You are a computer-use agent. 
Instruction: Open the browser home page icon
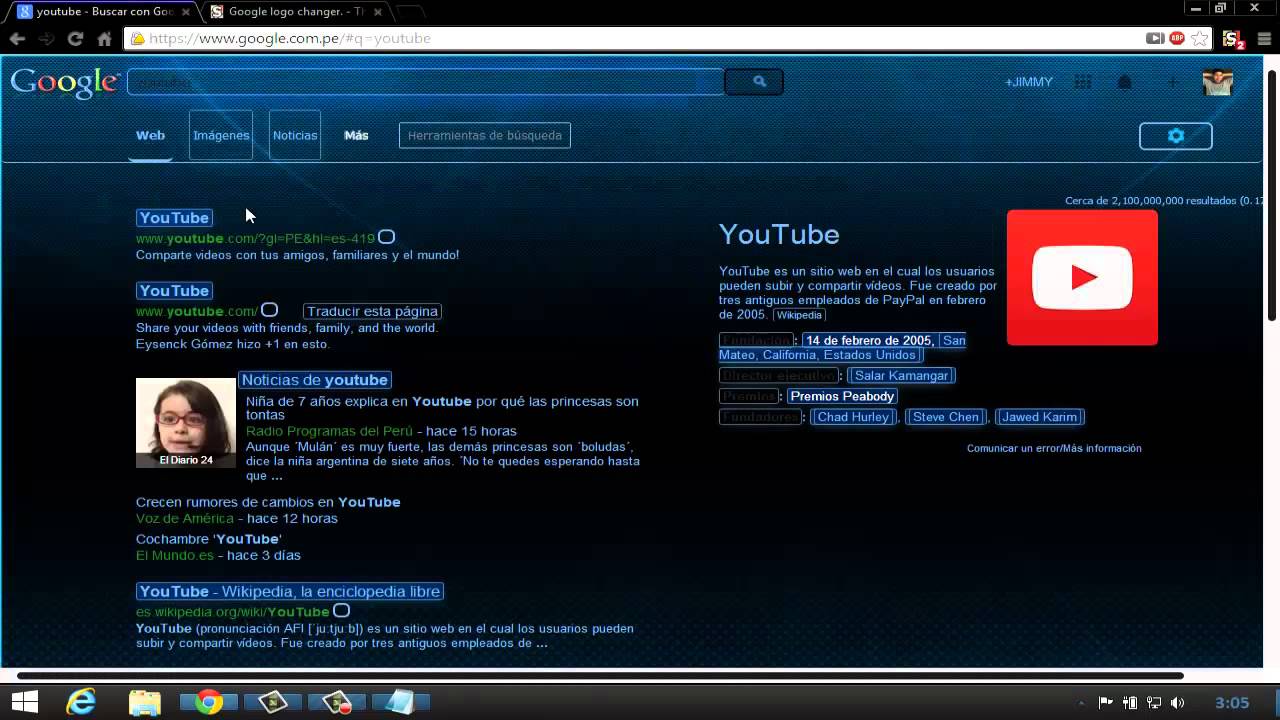[104, 38]
